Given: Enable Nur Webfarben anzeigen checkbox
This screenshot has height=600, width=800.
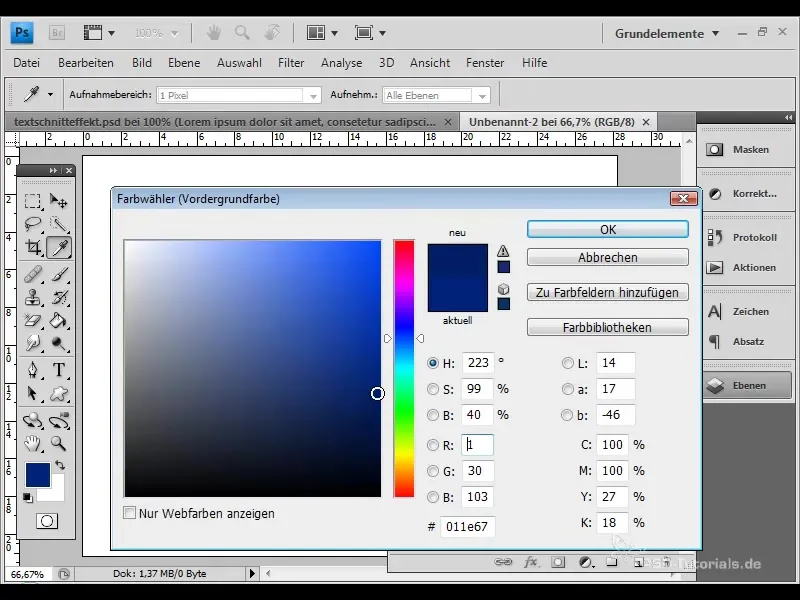Looking at the screenshot, I should tap(130, 513).
